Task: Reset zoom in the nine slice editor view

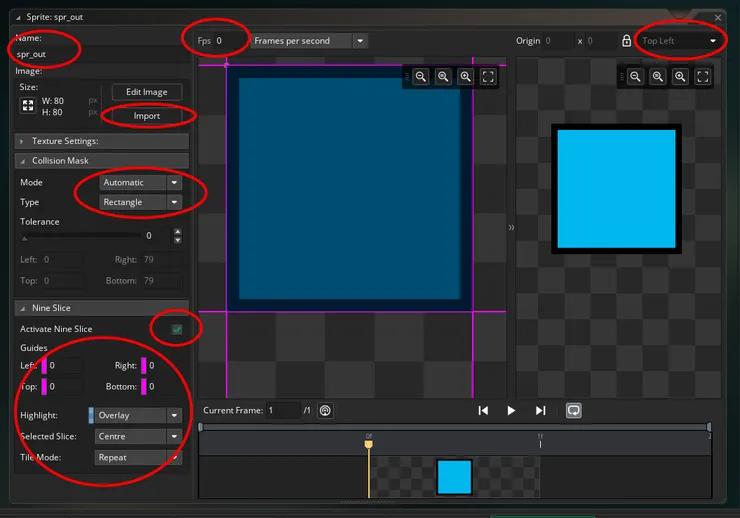Action: (443, 76)
